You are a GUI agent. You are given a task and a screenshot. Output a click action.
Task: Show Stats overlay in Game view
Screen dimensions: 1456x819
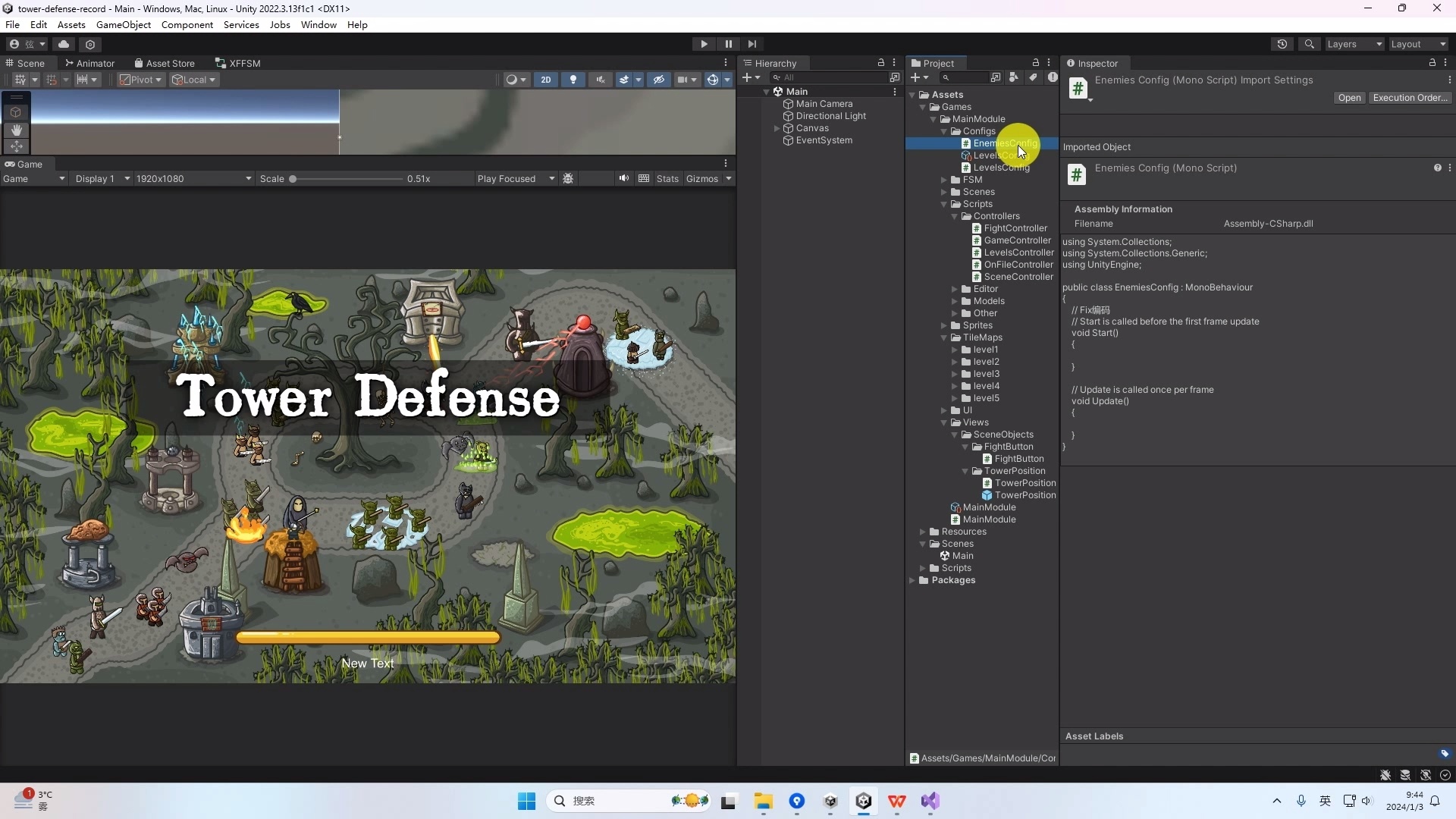click(x=667, y=178)
